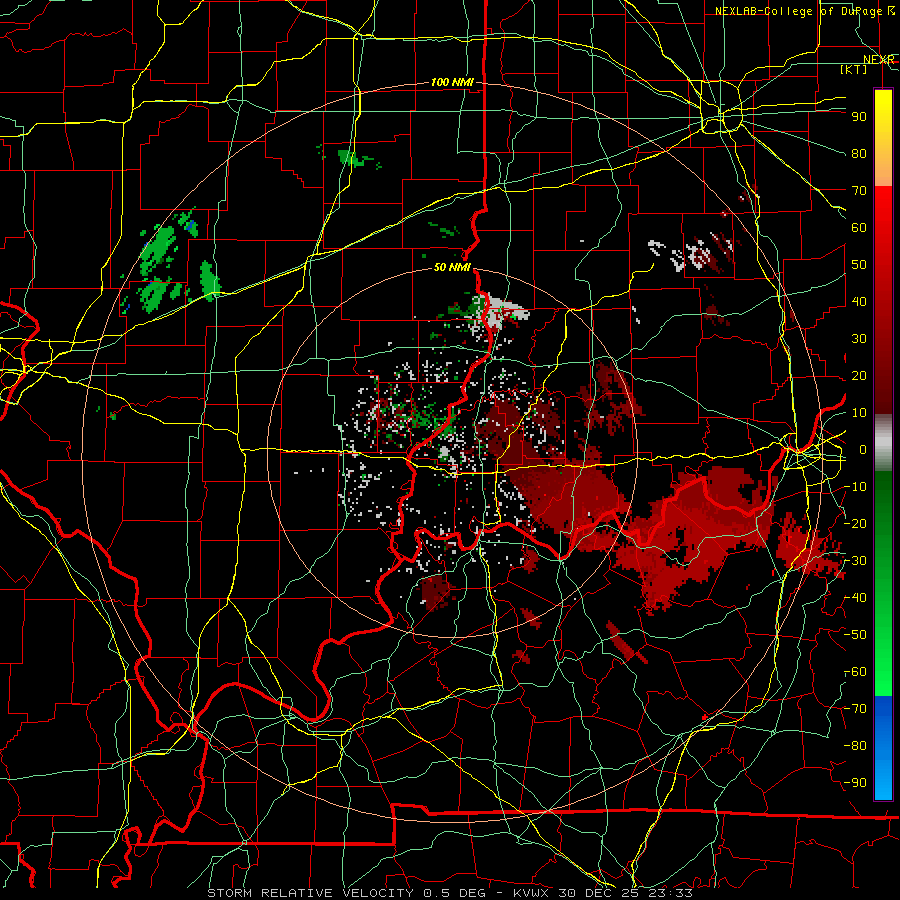Click the -30 value on velocity scale
The image size is (900, 900).
[855, 560]
